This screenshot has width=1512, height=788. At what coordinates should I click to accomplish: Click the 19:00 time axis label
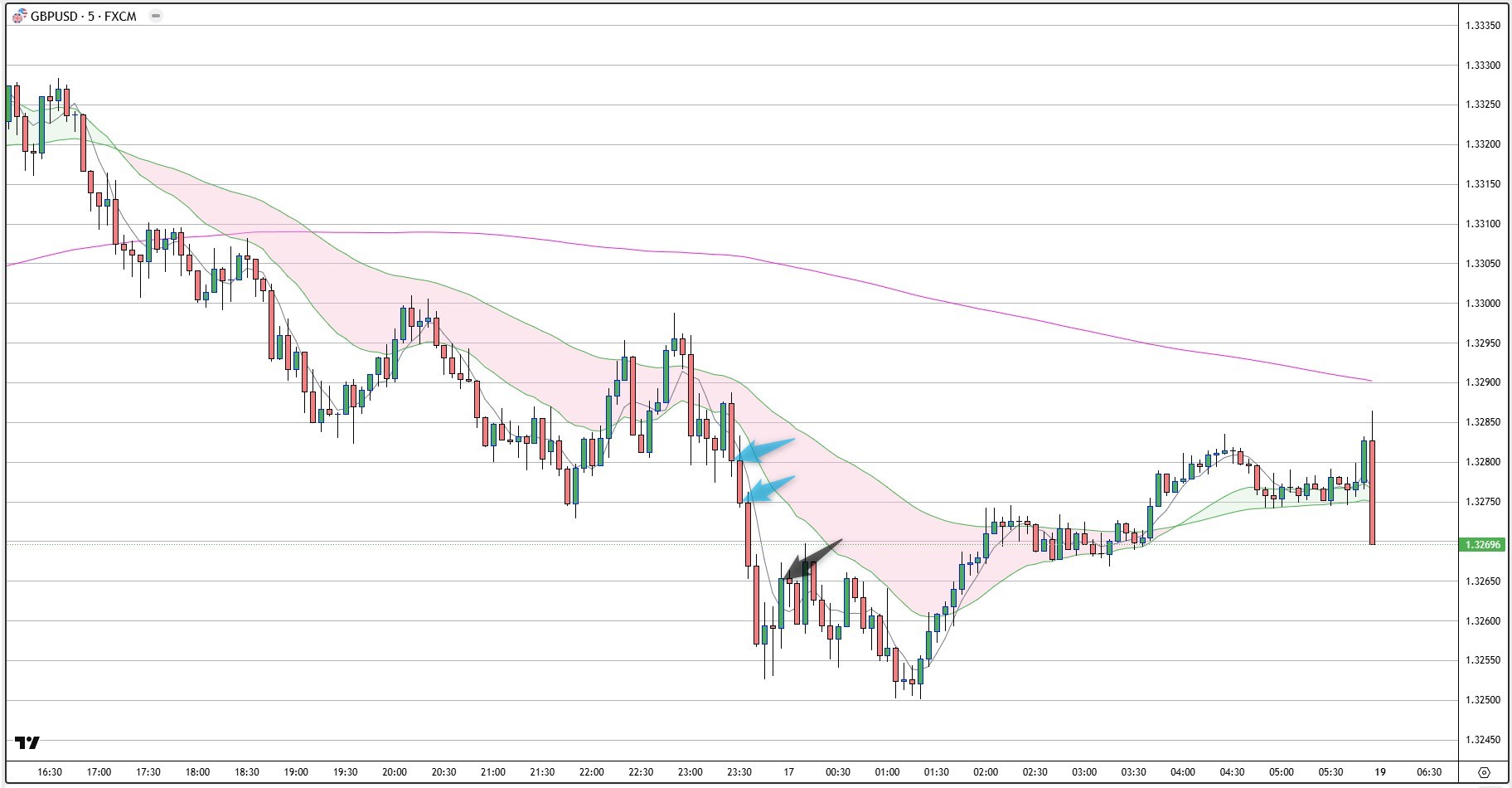[296, 772]
